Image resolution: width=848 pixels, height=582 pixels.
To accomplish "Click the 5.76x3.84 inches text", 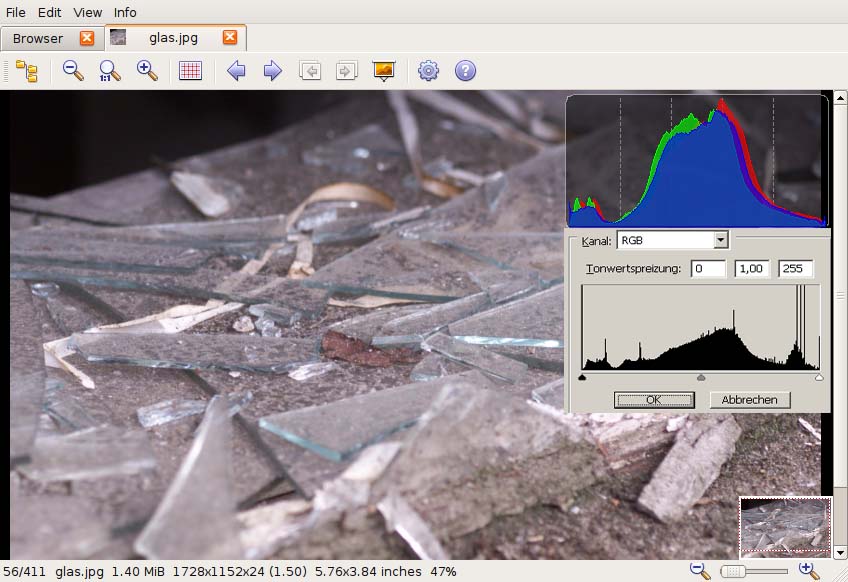I will (x=368, y=572).
